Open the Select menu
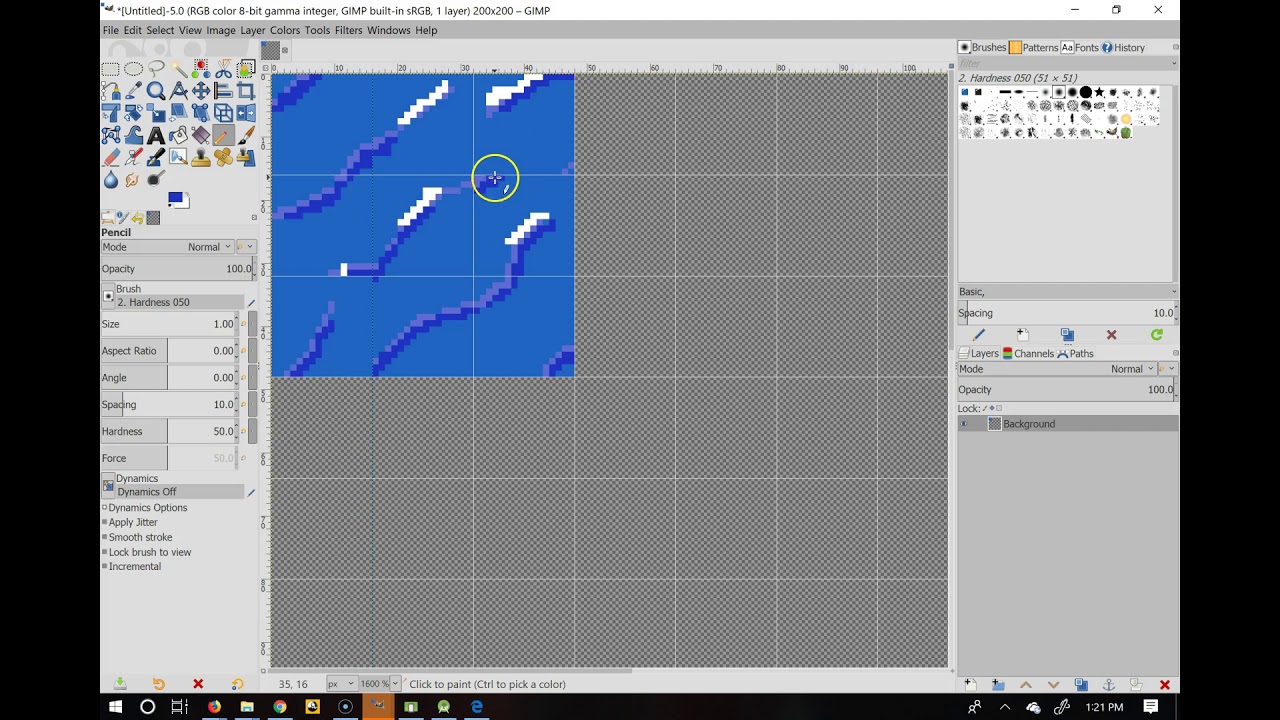The height and width of the screenshot is (720, 1280). pos(160,30)
